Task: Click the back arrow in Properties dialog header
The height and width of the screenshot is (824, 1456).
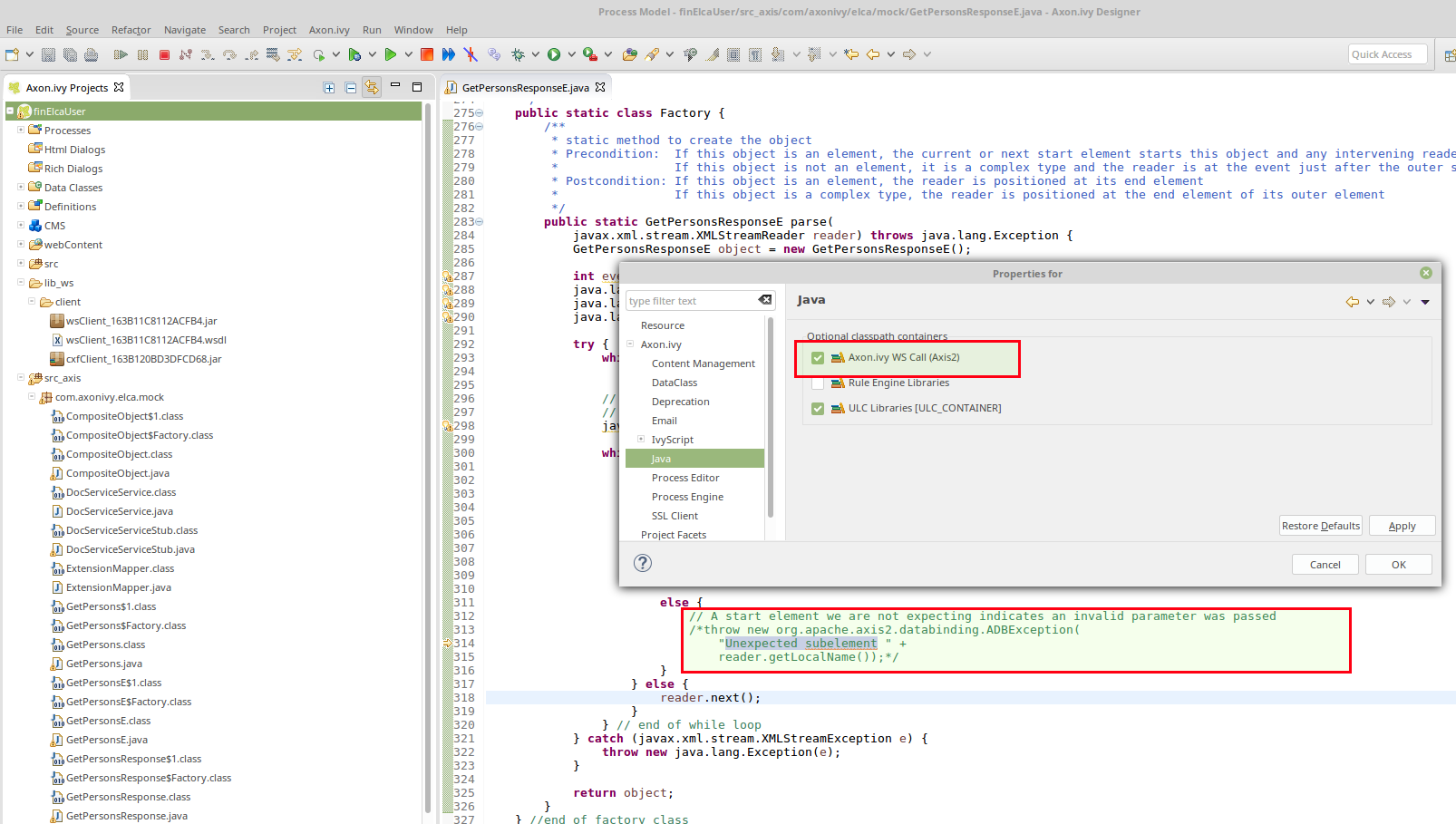Action: pos(1353,302)
